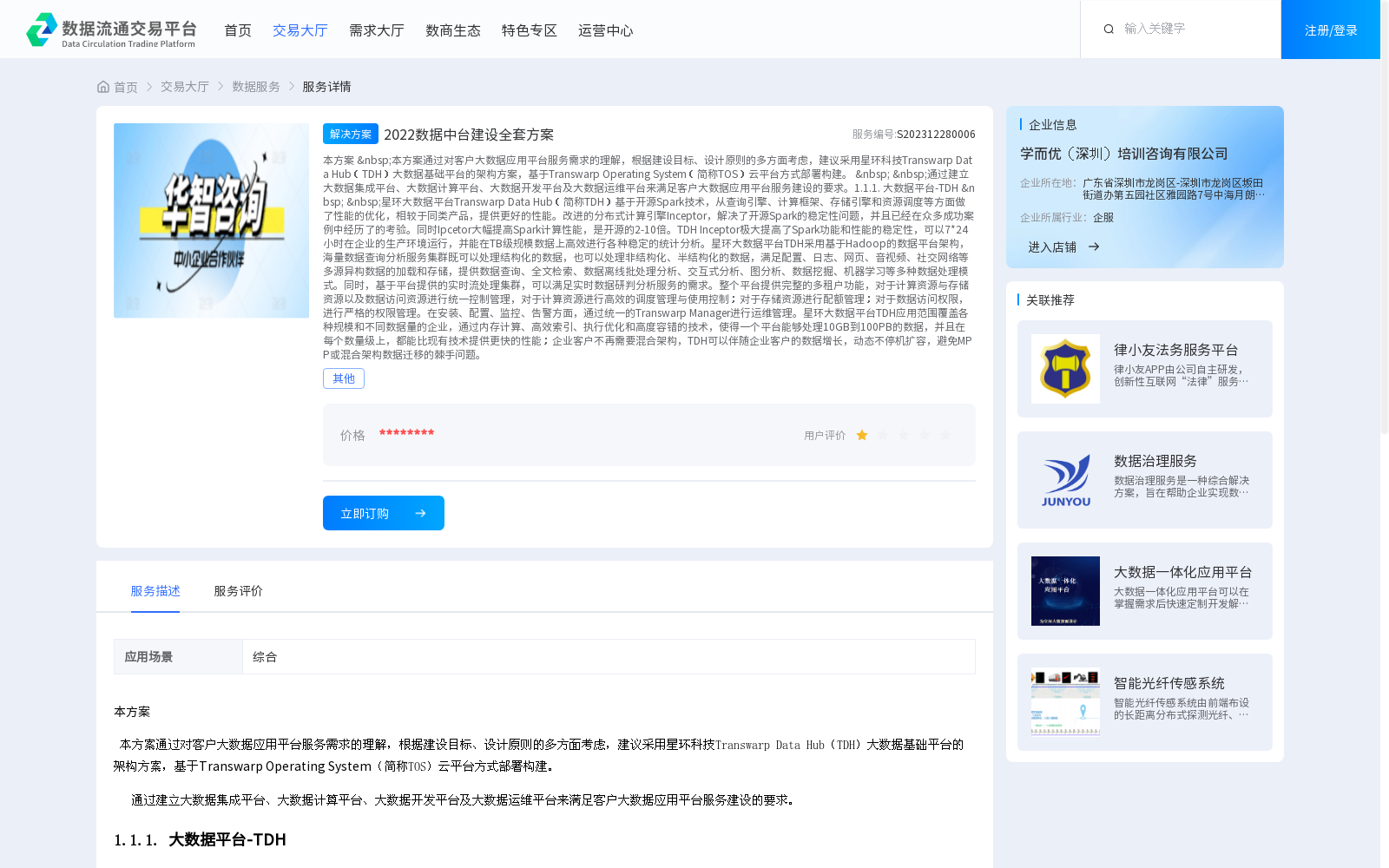This screenshot has width=1389, height=868.
Task: Open 大数据一体化应用平台 title
Action: tap(1183, 572)
